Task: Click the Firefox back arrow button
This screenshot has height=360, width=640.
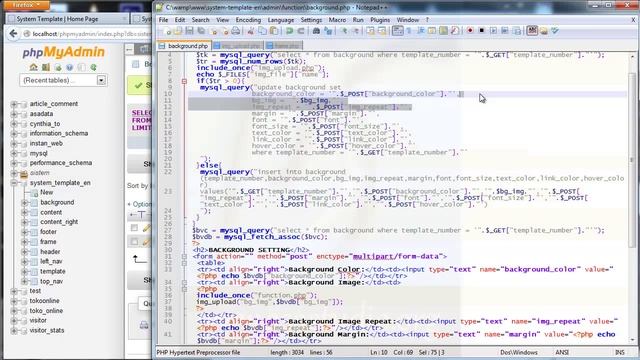Action: [x=13, y=34]
